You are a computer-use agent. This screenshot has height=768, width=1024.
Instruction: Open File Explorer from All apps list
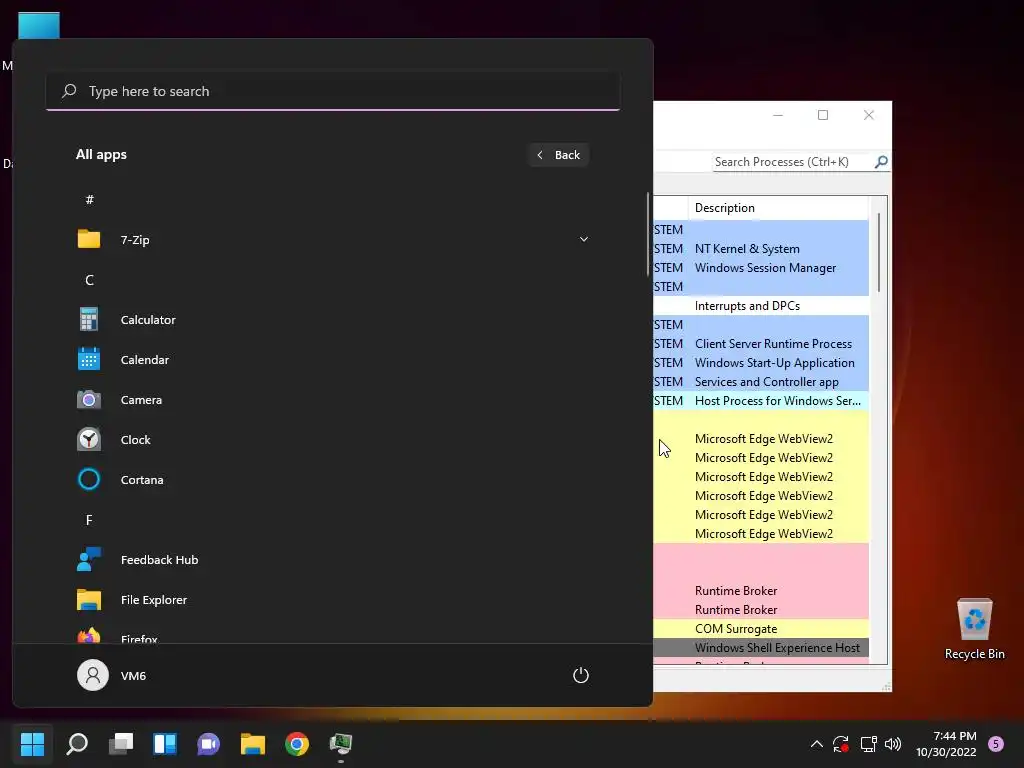pyautogui.click(x=332, y=600)
